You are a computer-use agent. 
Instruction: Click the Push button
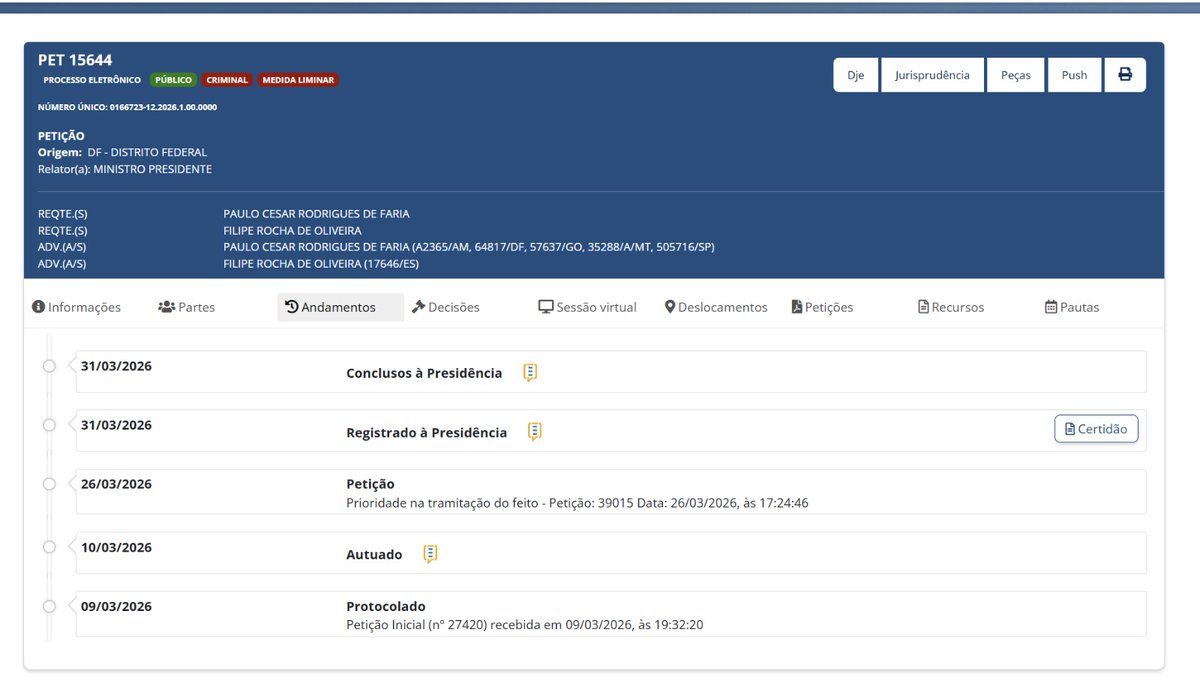1075,75
